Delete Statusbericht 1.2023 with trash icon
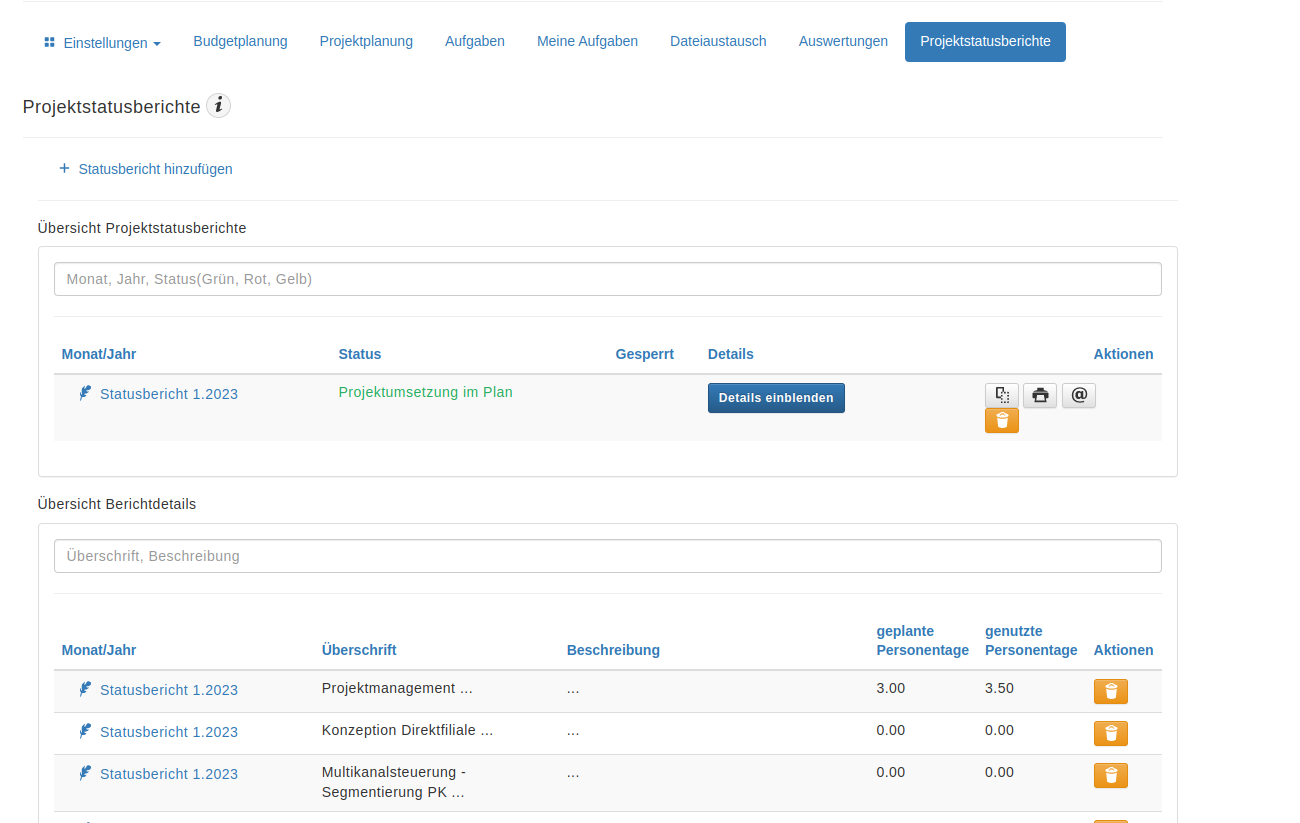Image resolution: width=1300 pixels, height=823 pixels. coord(1002,421)
